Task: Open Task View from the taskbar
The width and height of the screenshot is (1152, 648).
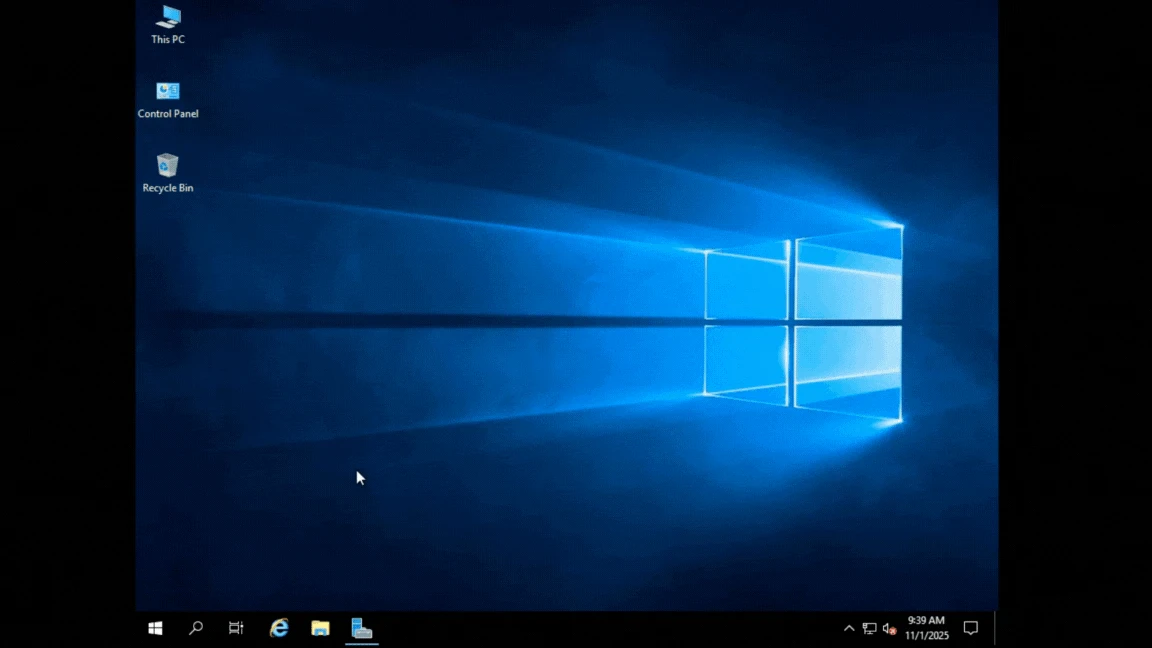Action: [x=236, y=628]
